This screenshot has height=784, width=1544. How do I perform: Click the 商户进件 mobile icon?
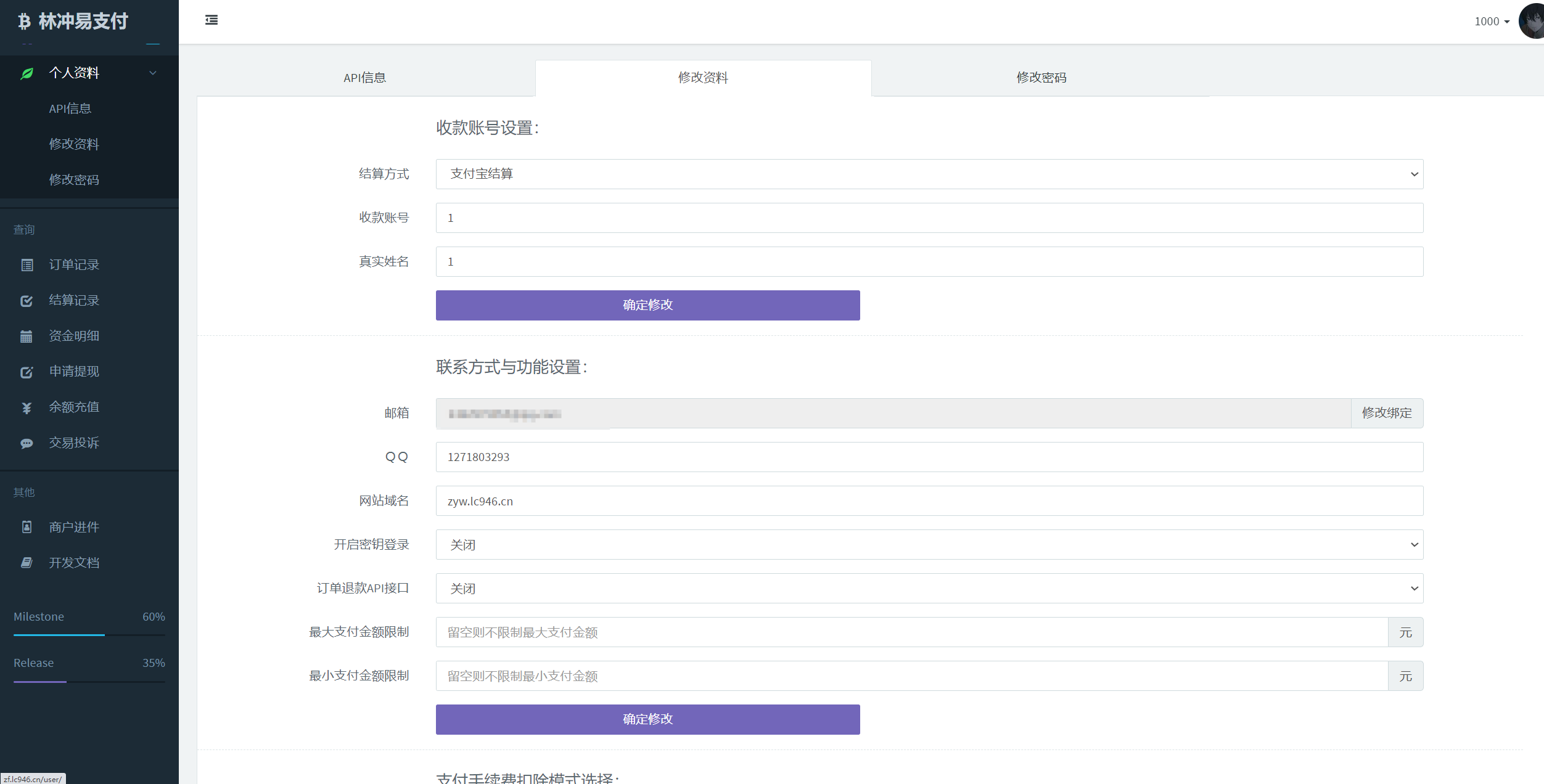27,527
